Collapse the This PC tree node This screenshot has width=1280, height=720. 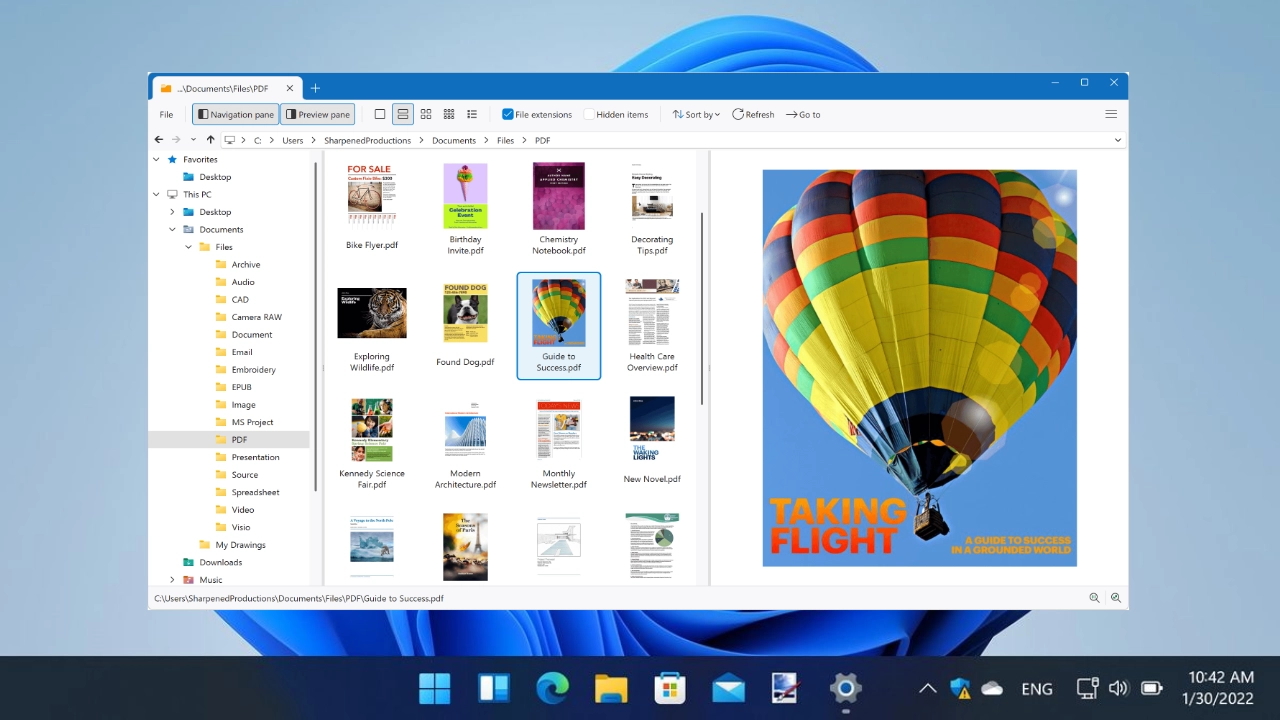coord(156,194)
